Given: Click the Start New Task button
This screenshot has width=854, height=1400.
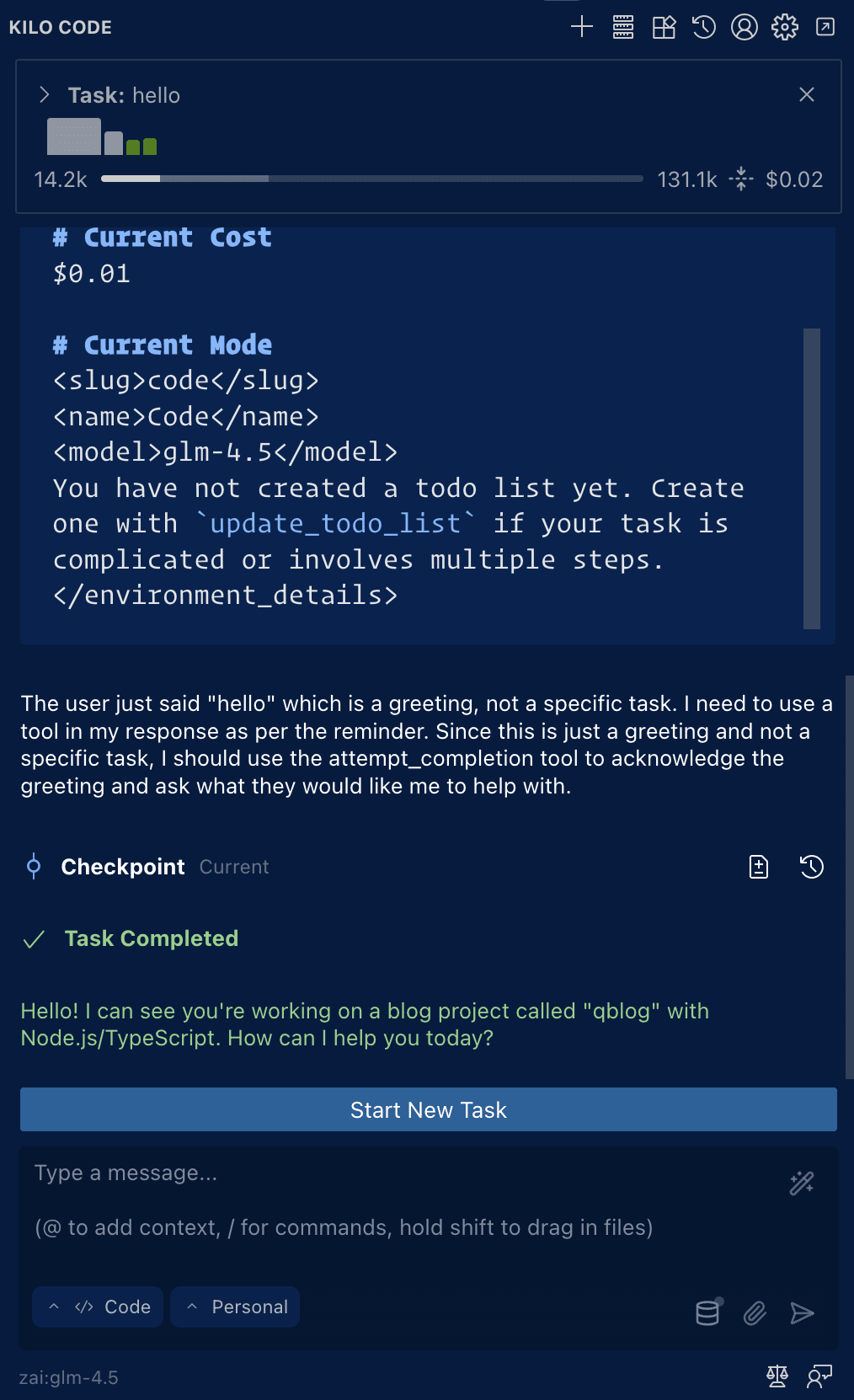Looking at the screenshot, I should click(x=429, y=1109).
